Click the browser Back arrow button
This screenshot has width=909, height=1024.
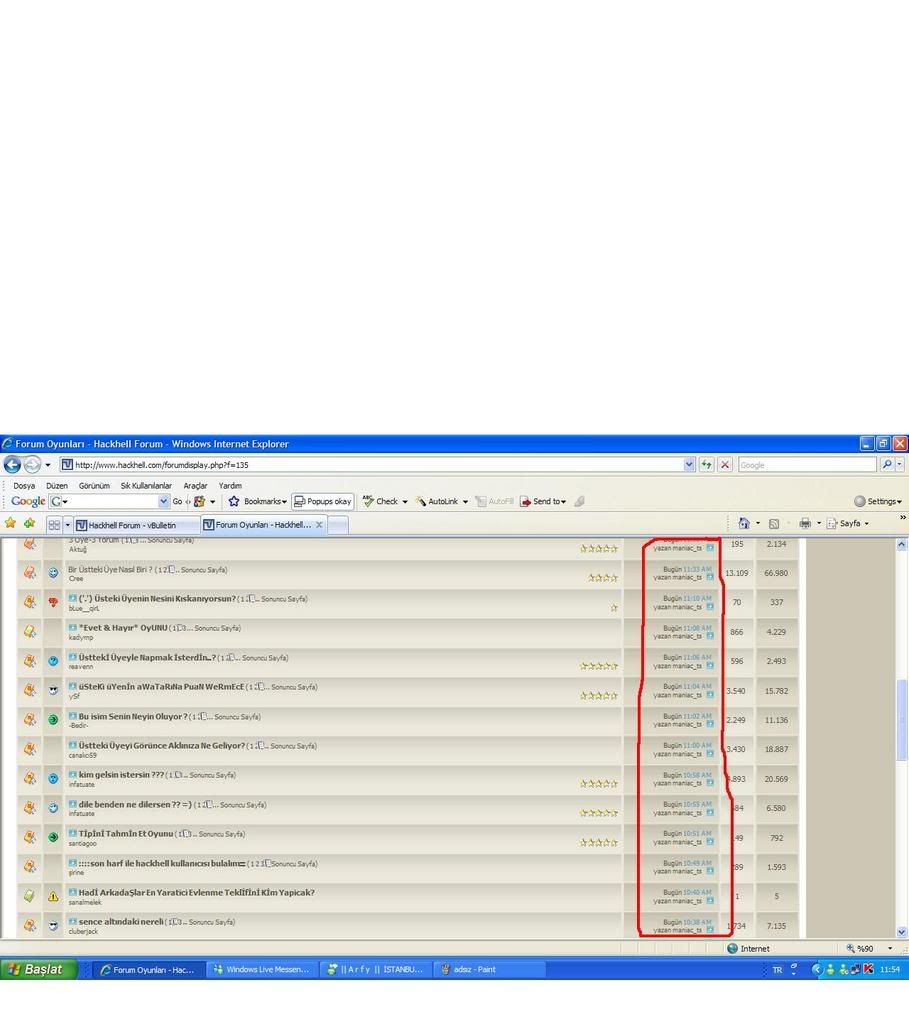coord(12,465)
